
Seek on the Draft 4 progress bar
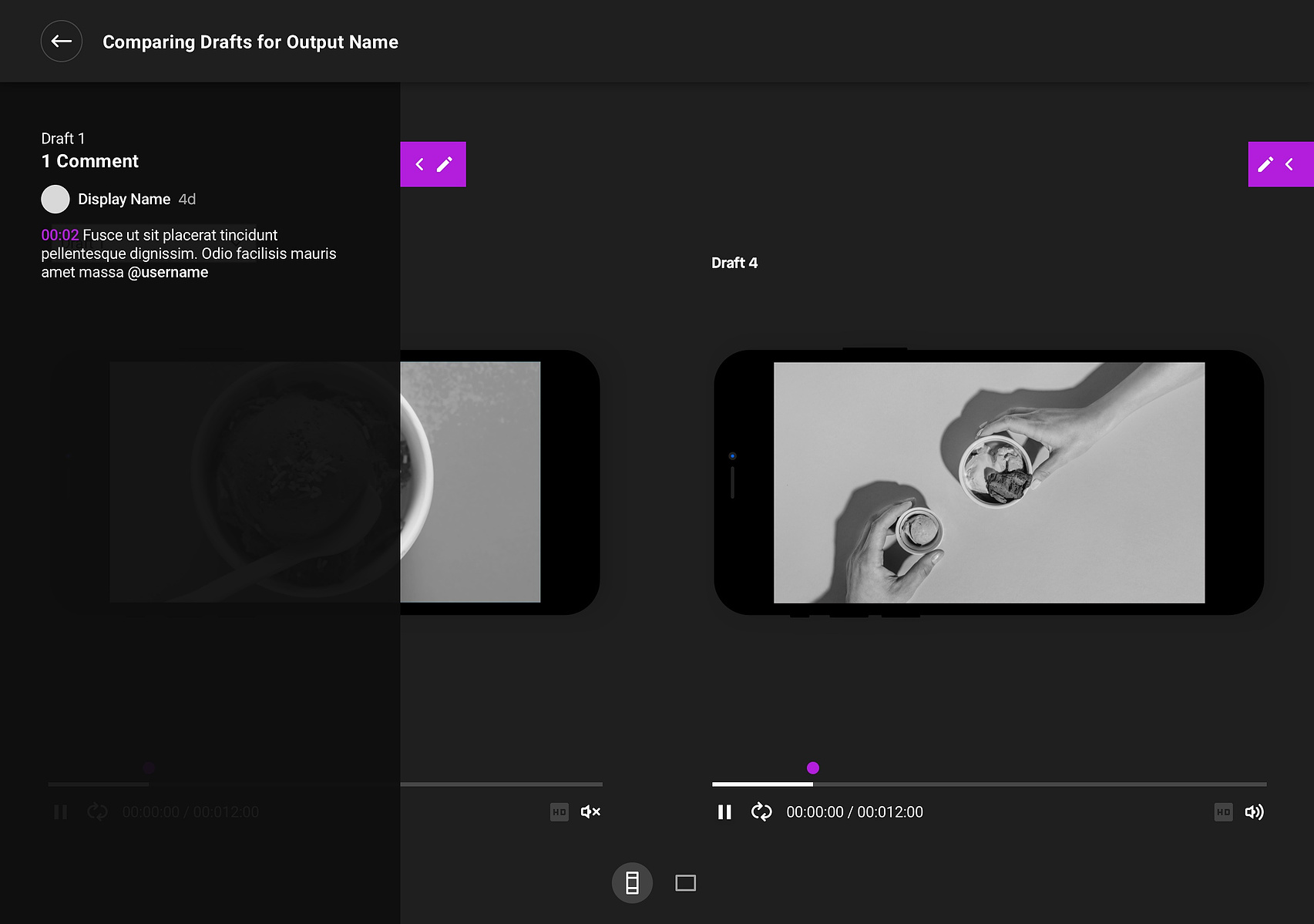[x=990, y=785]
